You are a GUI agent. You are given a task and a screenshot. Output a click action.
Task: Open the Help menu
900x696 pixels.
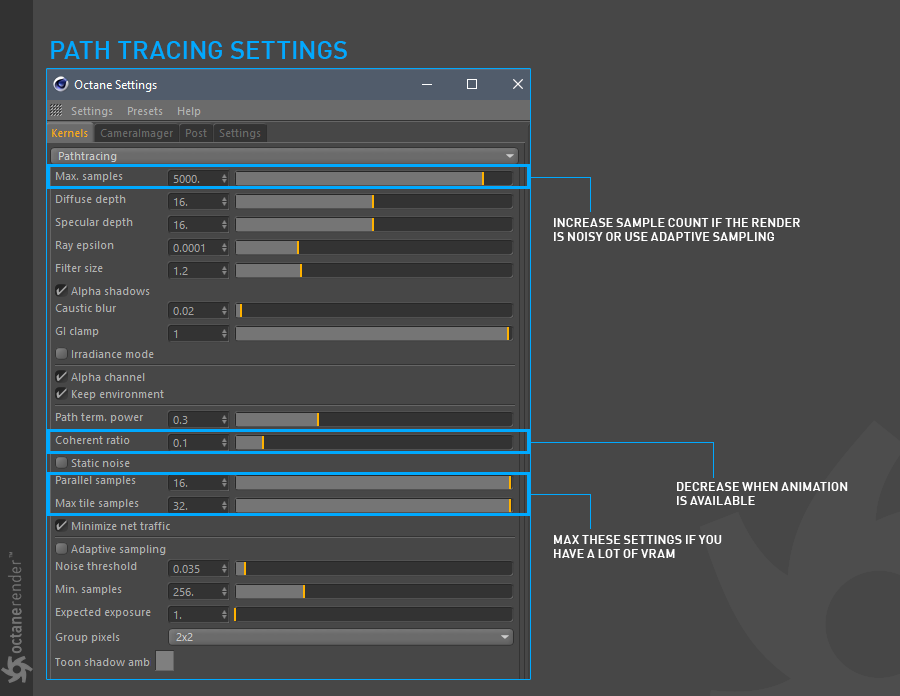point(189,111)
